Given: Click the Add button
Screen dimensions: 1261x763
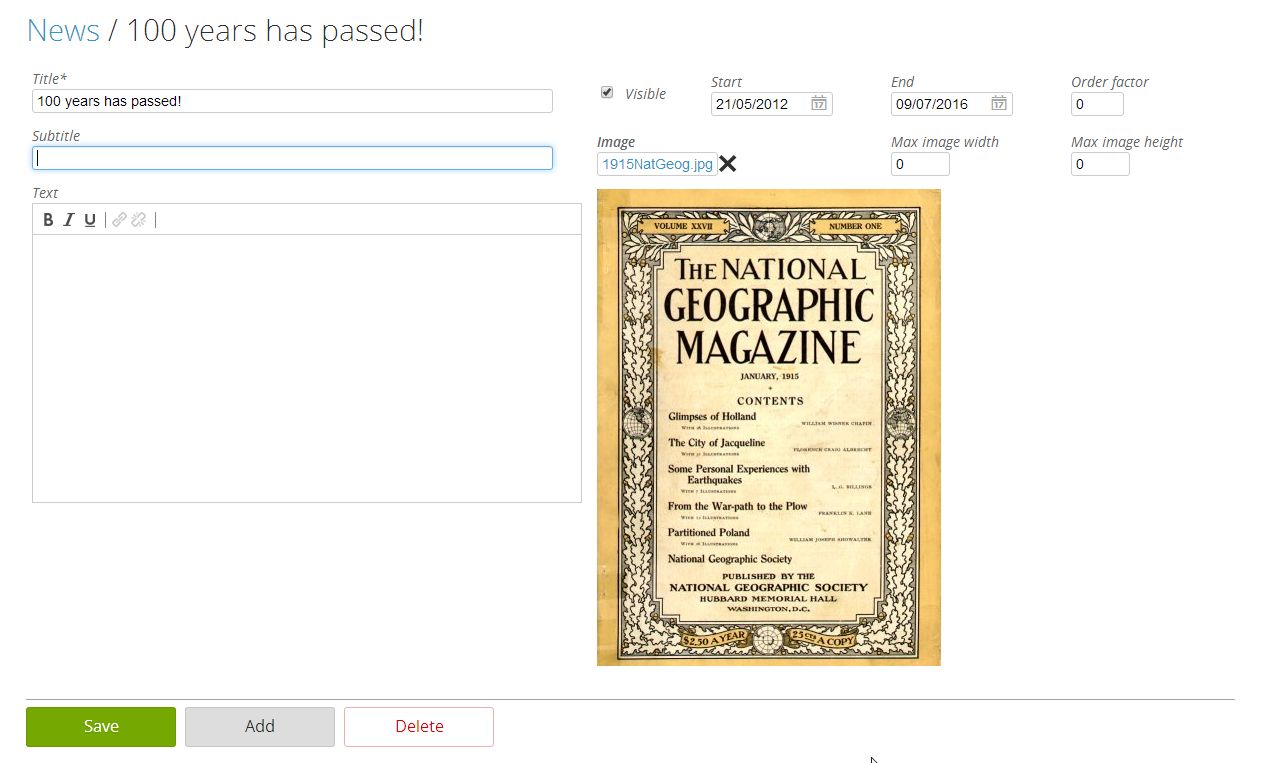Looking at the screenshot, I should click(260, 727).
